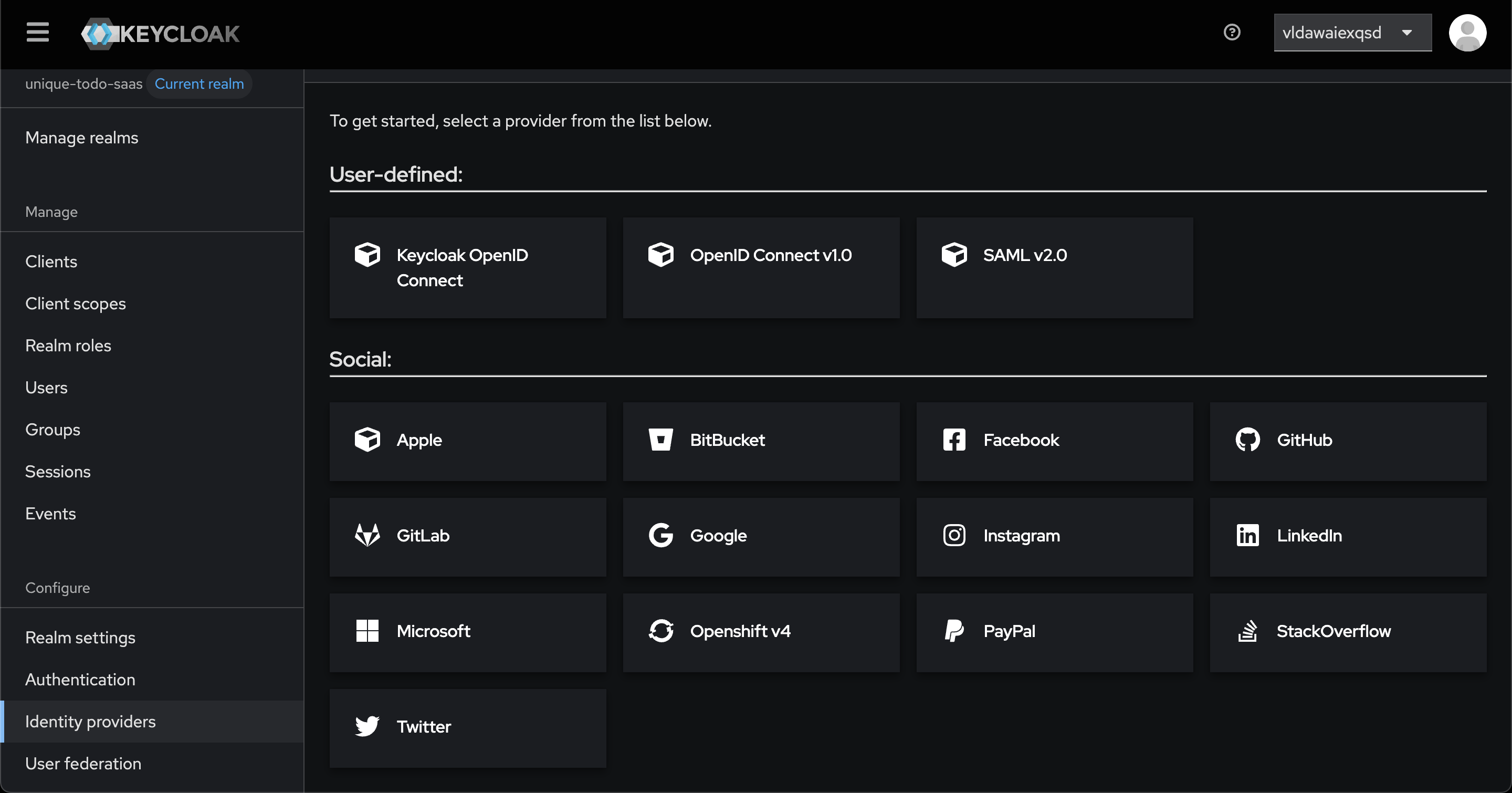Click the BitBucket logo icon
1512x793 pixels.
tap(661, 440)
